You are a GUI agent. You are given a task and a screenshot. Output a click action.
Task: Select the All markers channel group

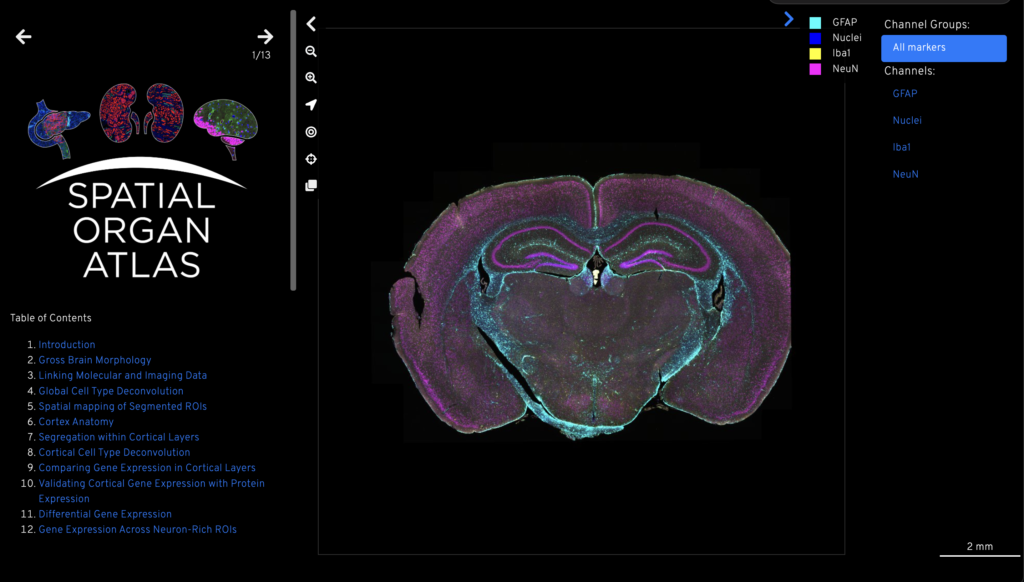pyautogui.click(x=943, y=48)
